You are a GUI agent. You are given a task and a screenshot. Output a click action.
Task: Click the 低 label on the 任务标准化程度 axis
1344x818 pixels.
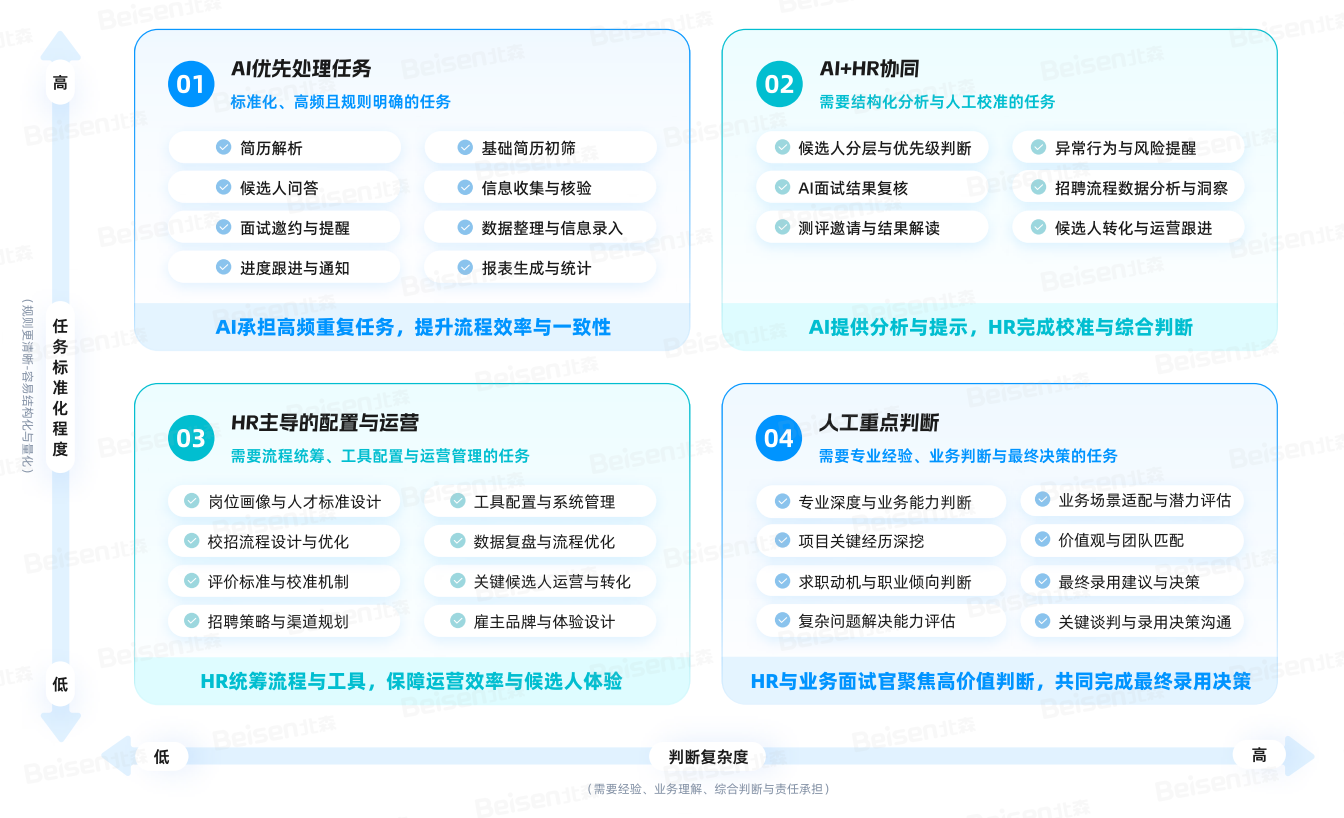pos(60,684)
